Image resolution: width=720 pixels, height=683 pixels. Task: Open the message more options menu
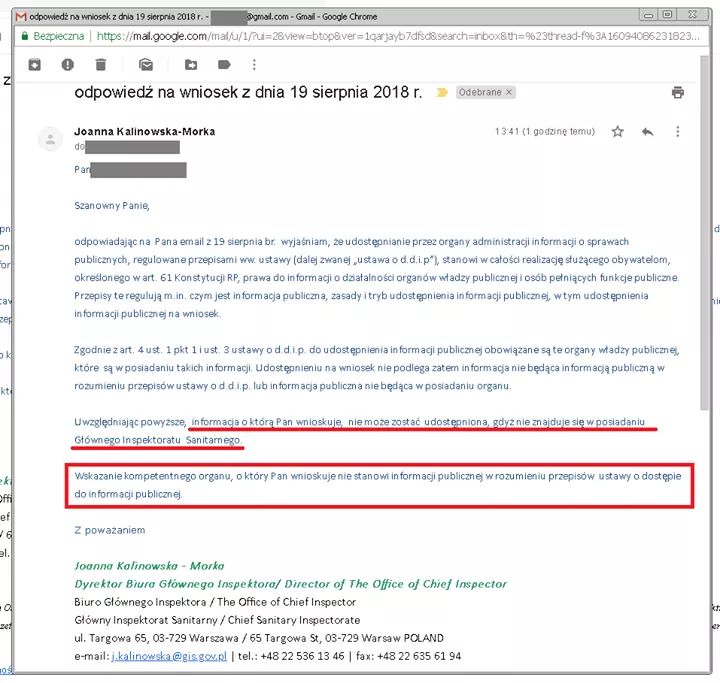(x=678, y=132)
